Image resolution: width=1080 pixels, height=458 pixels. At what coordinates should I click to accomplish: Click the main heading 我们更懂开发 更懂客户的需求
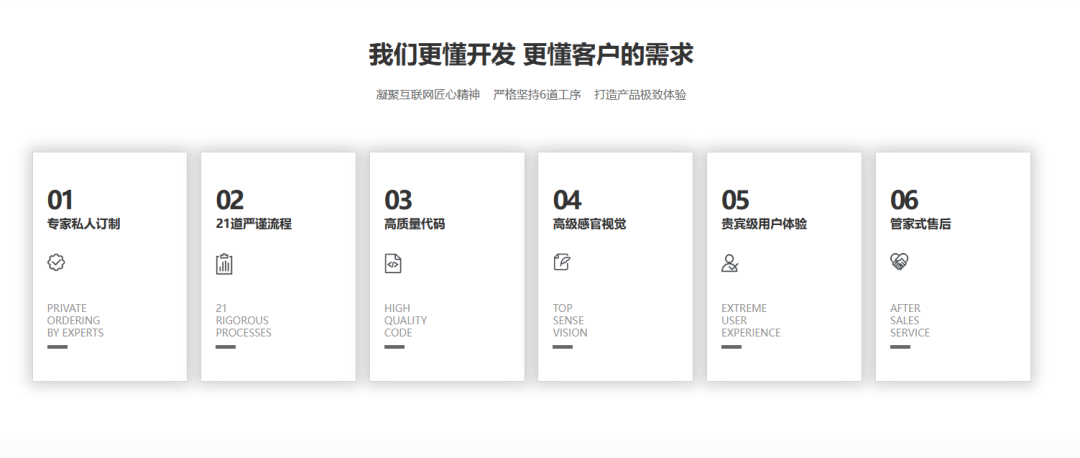point(531,54)
